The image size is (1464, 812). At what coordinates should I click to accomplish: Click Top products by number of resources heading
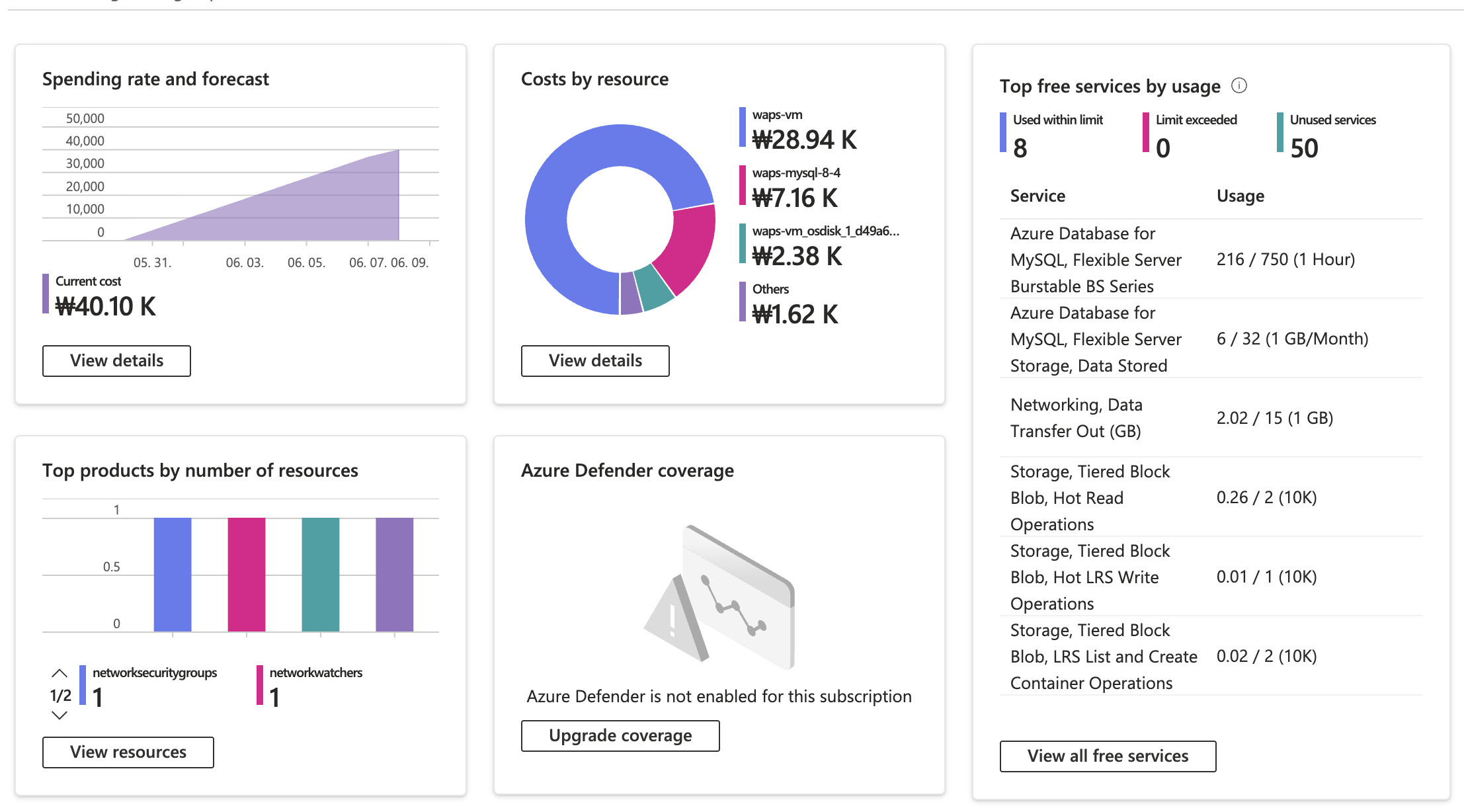[200, 471]
